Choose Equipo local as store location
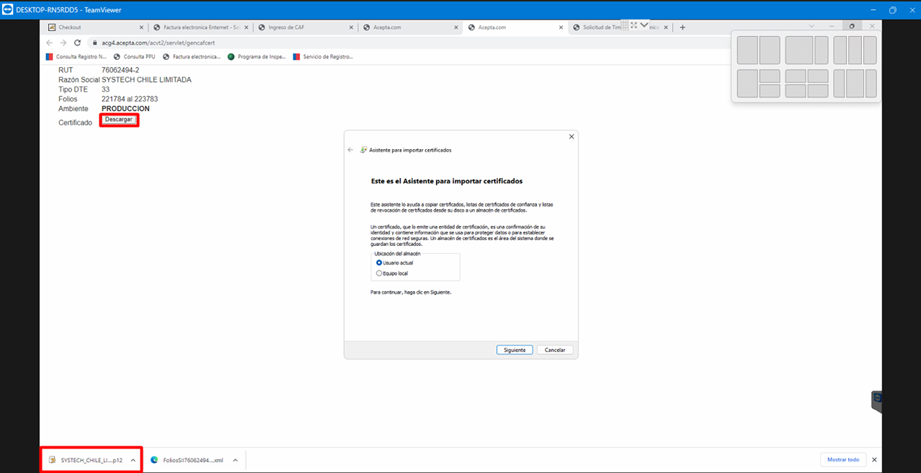 (x=379, y=273)
